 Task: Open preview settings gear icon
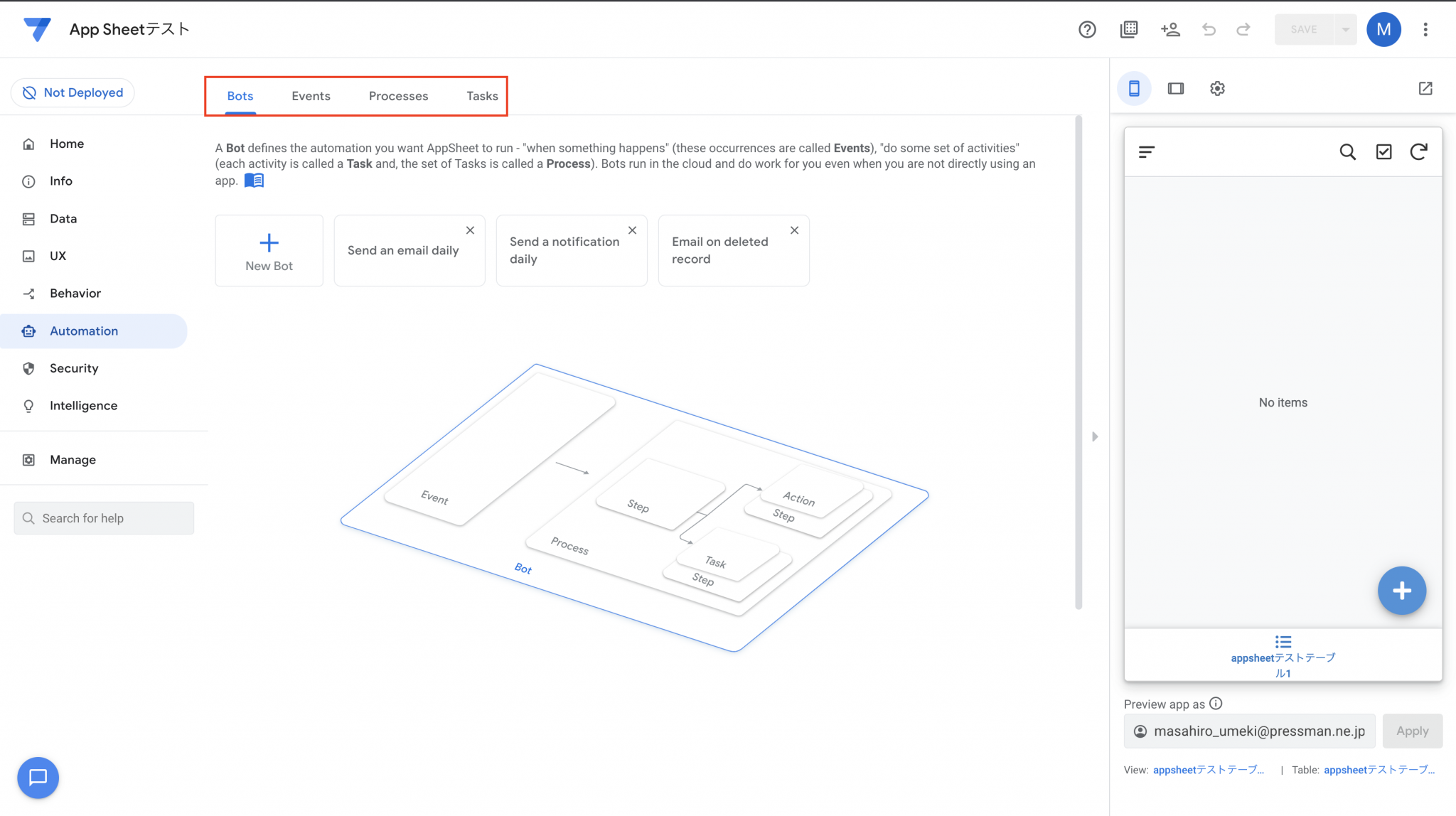[1217, 88]
